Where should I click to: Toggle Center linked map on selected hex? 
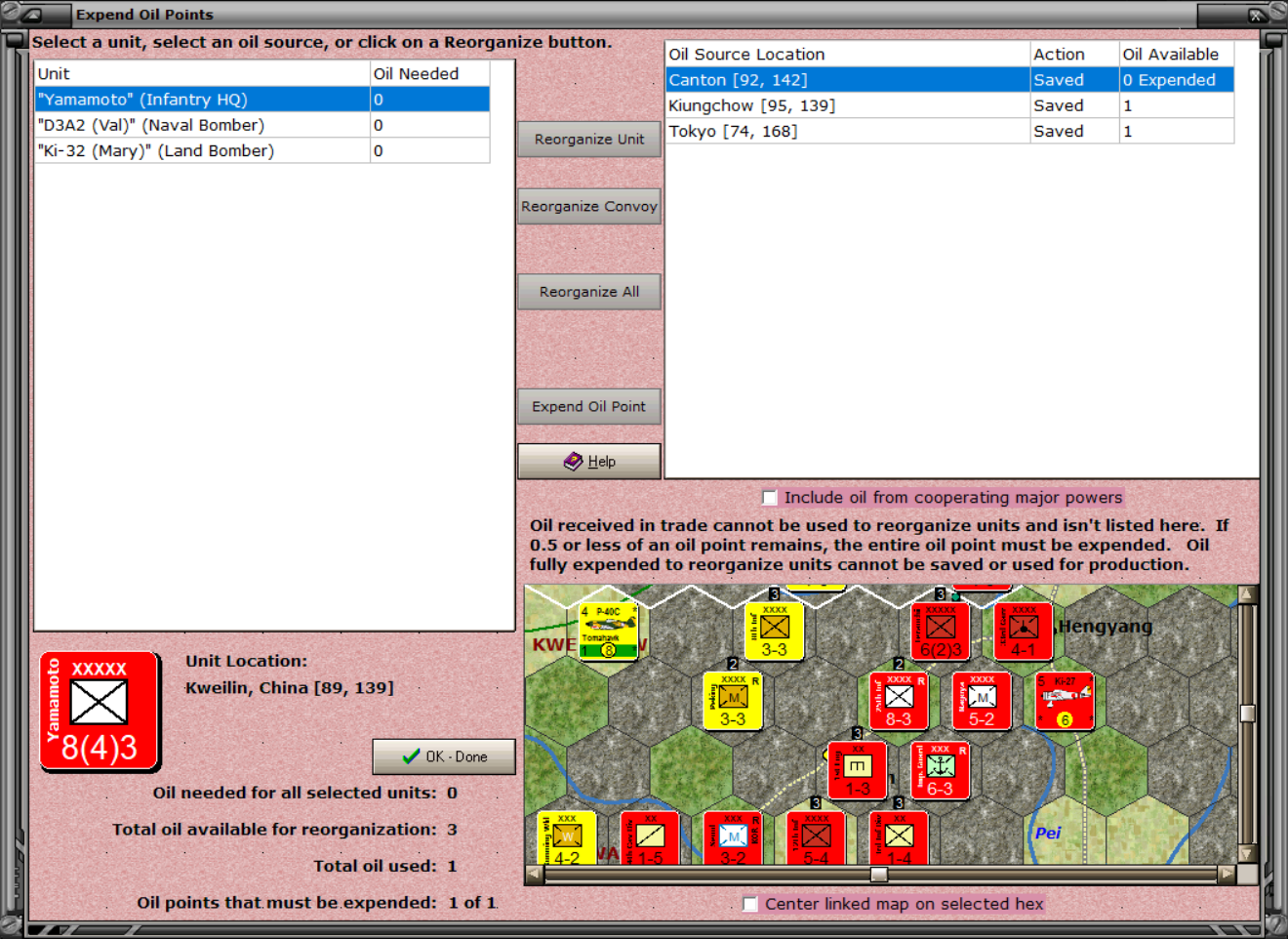pos(749,904)
